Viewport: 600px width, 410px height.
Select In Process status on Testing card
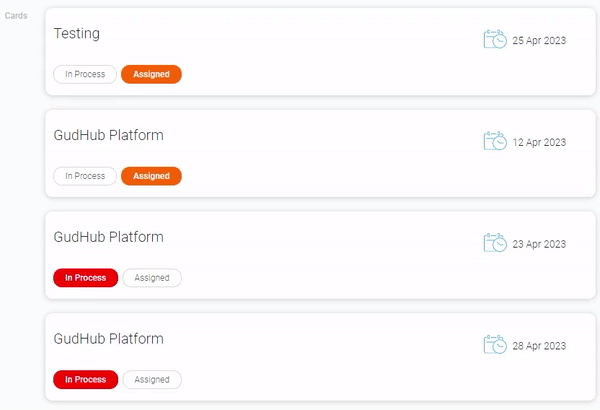(x=85, y=74)
